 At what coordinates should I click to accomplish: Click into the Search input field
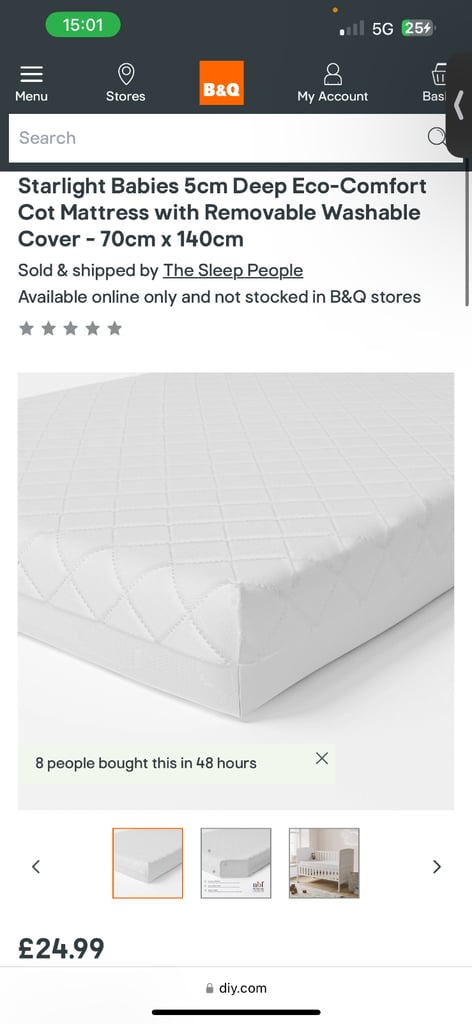(222, 138)
